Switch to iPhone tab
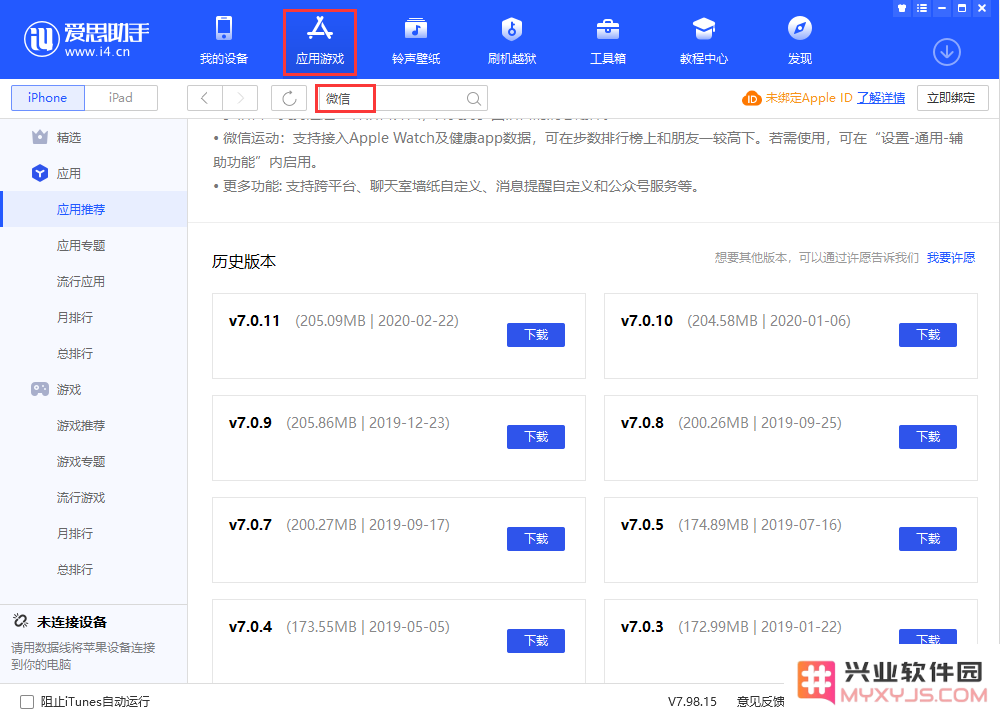 [x=48, y=98]
